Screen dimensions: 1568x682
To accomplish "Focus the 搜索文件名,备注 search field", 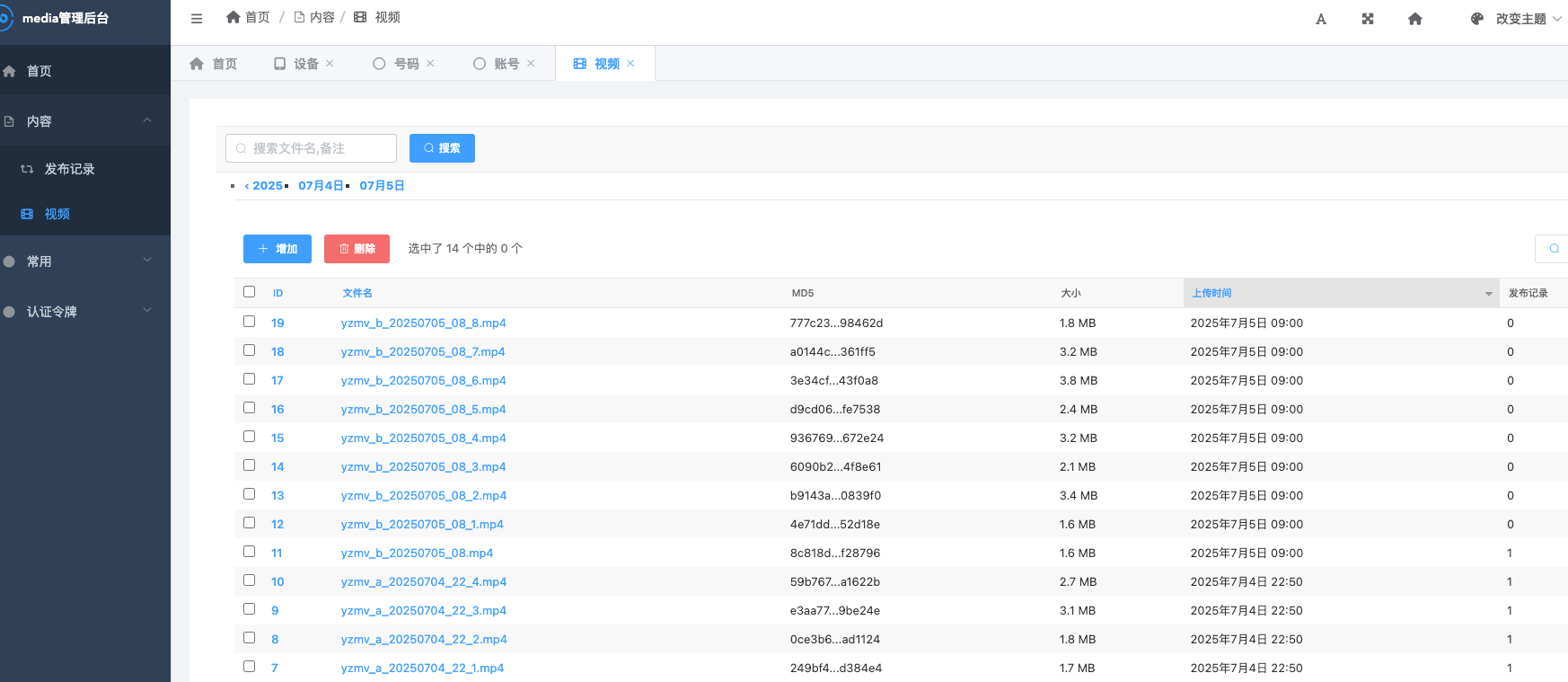I will pyautogui.click(x=311, y=148).
